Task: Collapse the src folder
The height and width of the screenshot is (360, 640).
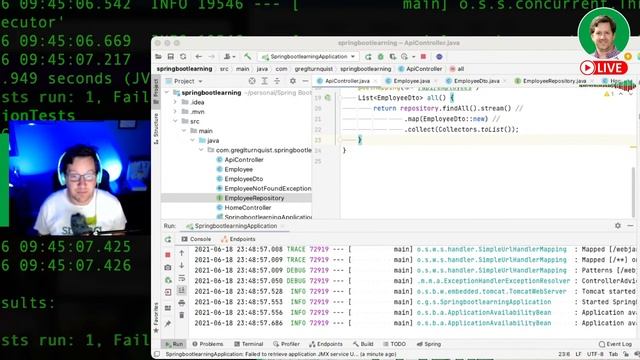Action: [x=176, y=121]
